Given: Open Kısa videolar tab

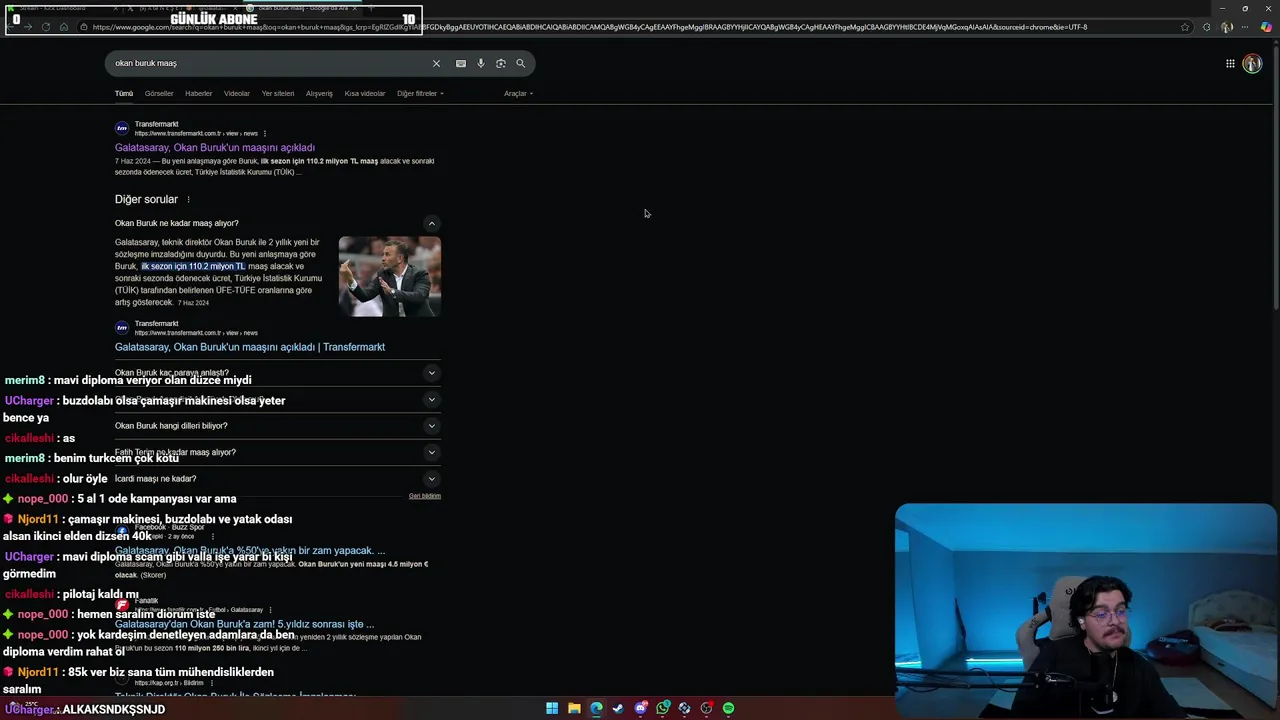Looking at the screenshot, I should tap(365, 93).
